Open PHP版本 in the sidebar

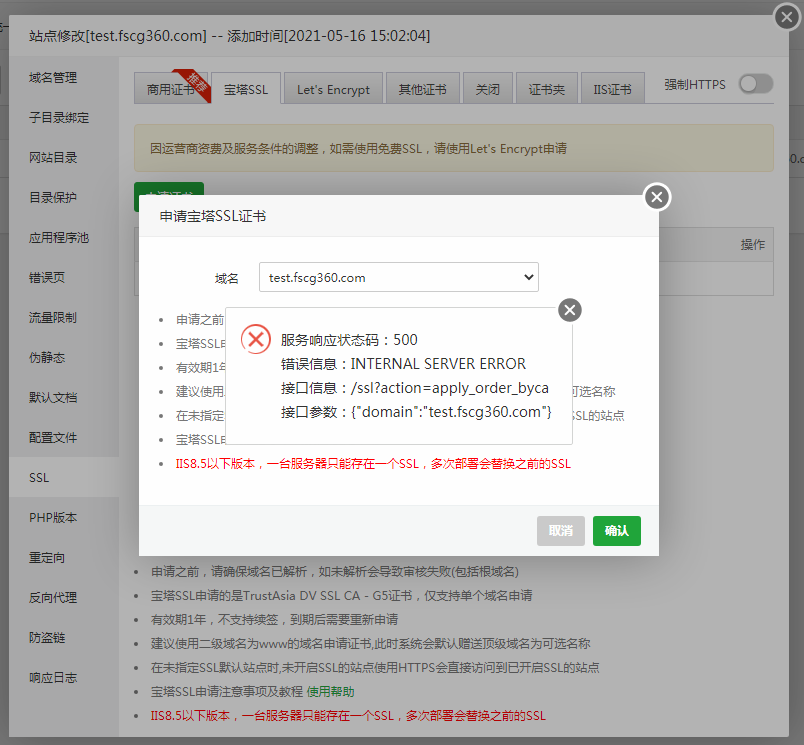(x=64, y=517)
